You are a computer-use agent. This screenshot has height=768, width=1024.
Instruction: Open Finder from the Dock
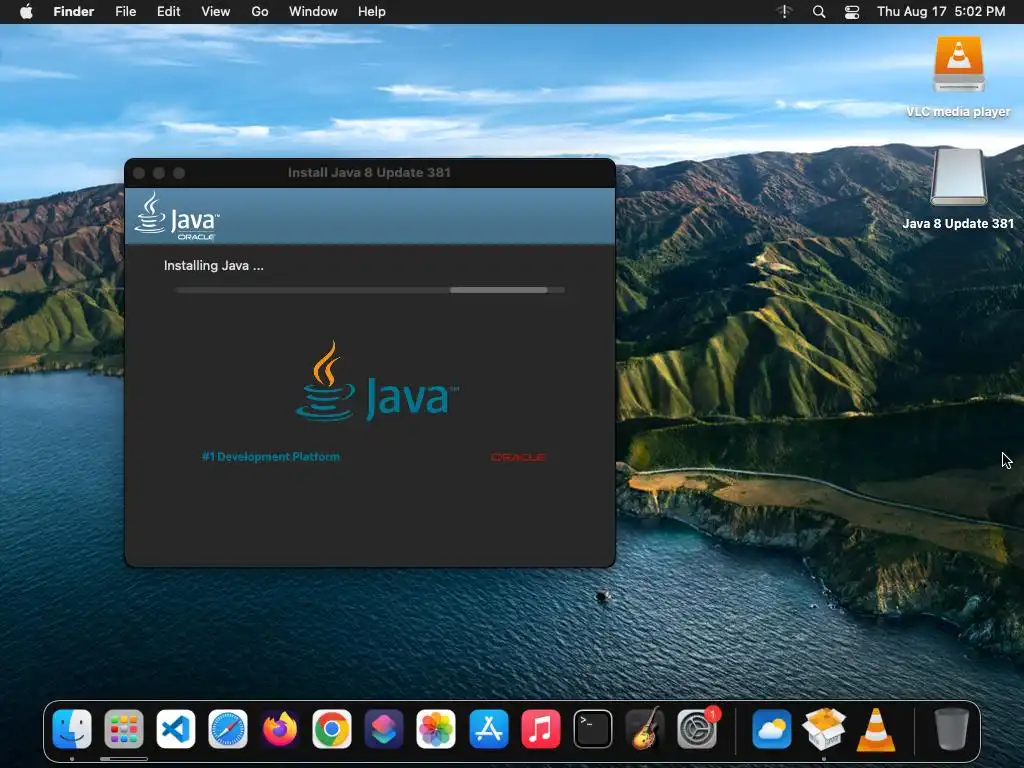72,729
